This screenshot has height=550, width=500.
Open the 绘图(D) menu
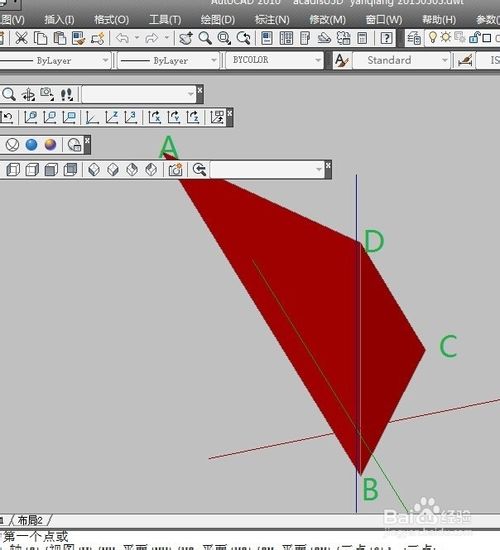[x=218, y=19]
